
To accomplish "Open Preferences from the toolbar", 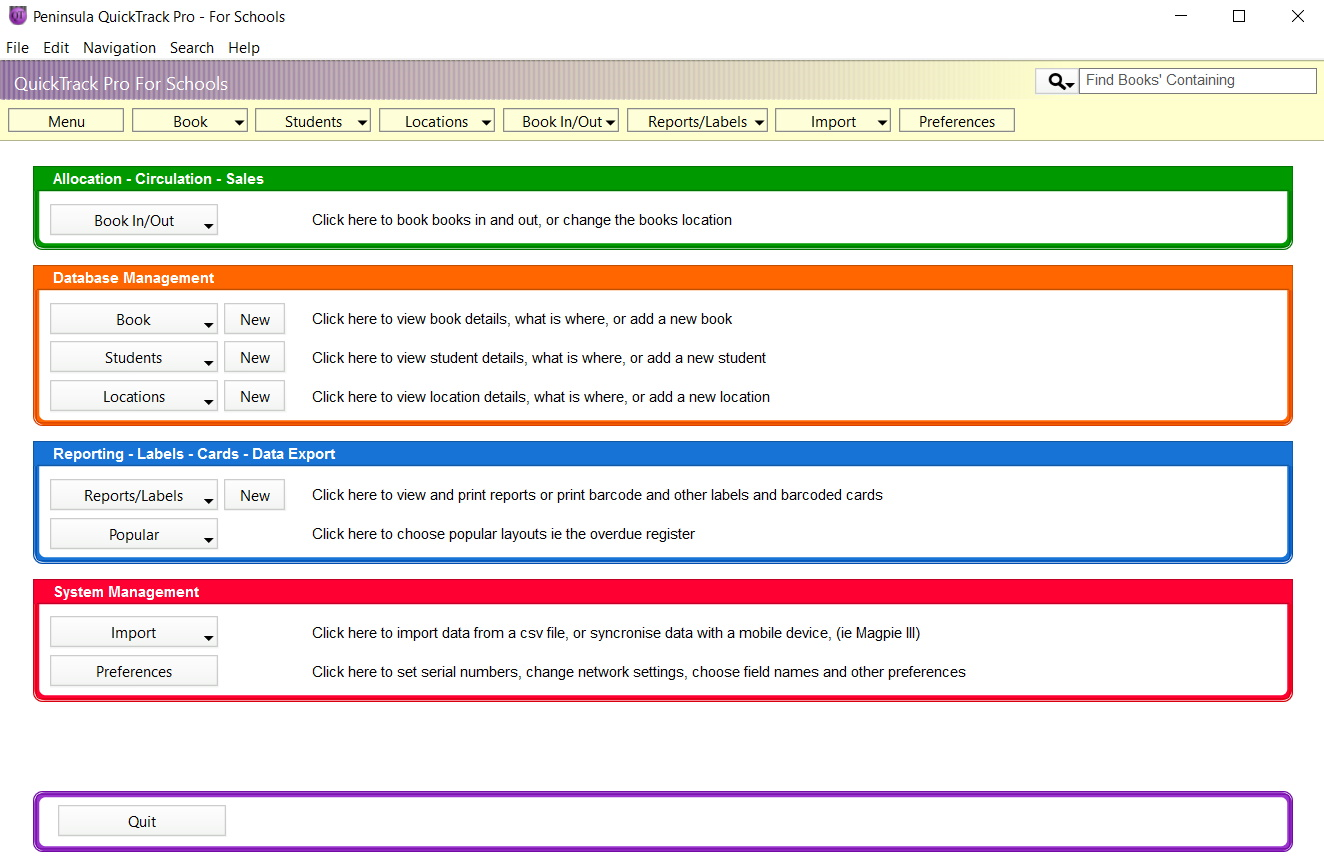I will click(x=957, y=121).
